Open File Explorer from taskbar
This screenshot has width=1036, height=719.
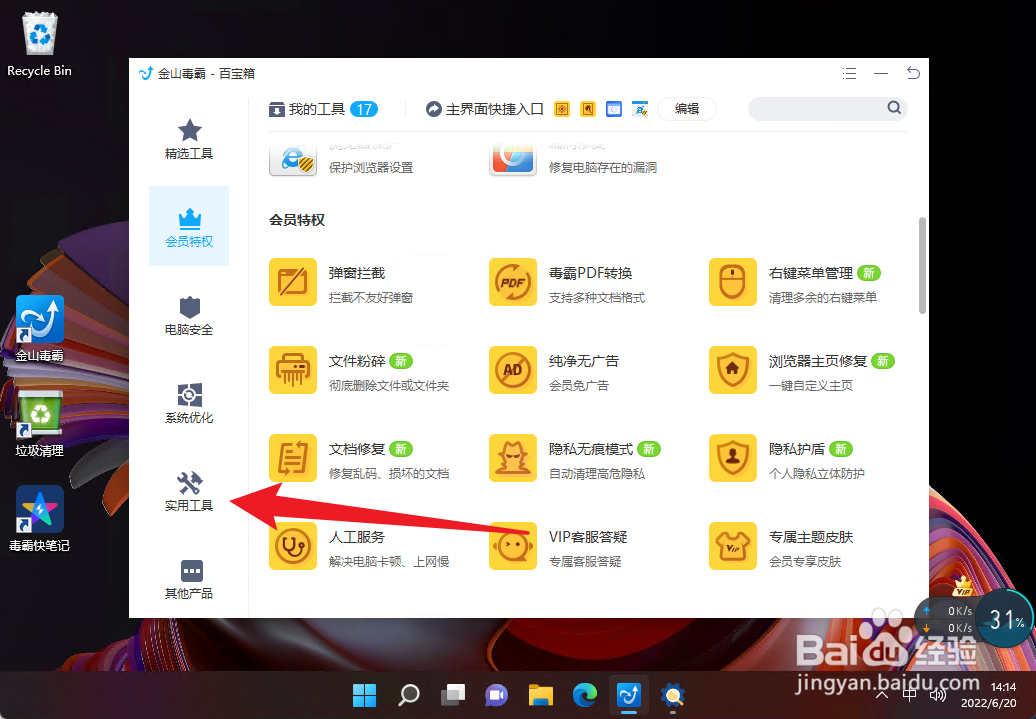pos(540,695)
